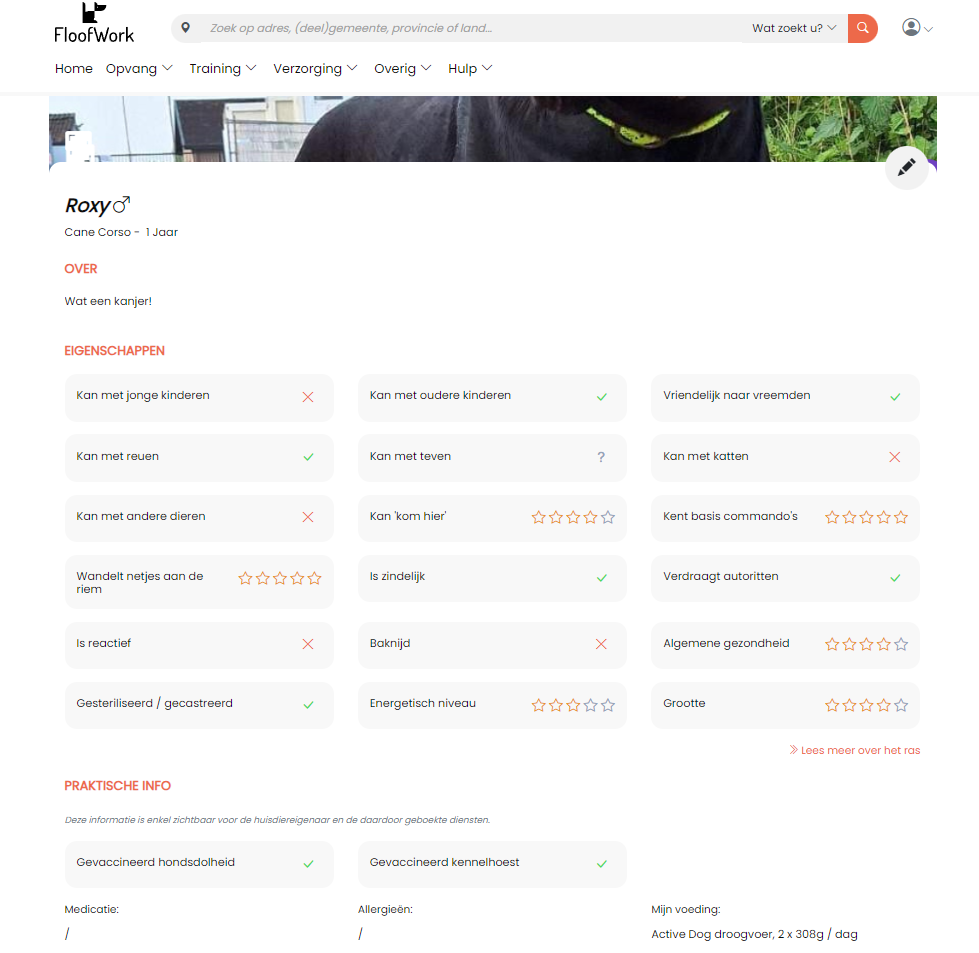Open the user account avatar menu
The image size is (979, 953).
click(917, 27)
